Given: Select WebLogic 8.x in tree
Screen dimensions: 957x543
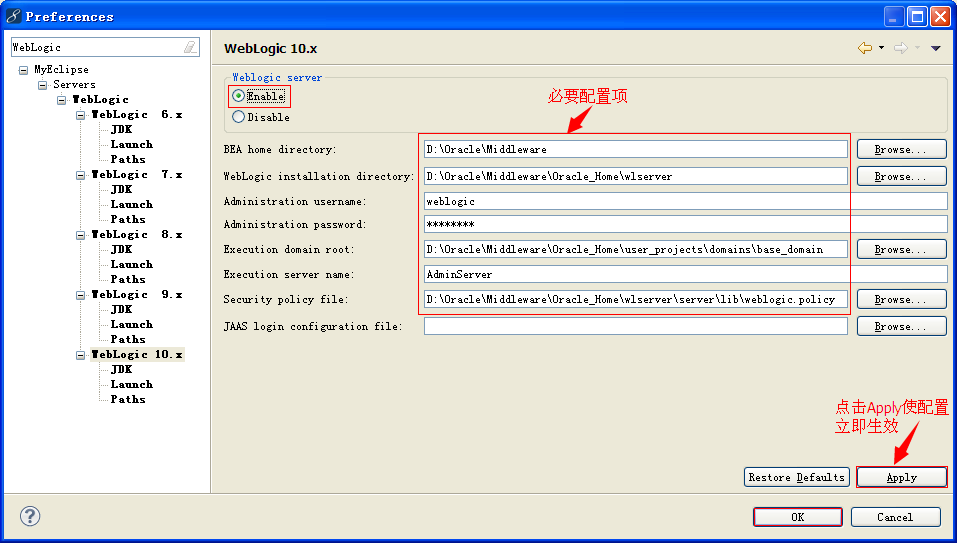Looking at the screenshot, I should (x=137, y=234).
